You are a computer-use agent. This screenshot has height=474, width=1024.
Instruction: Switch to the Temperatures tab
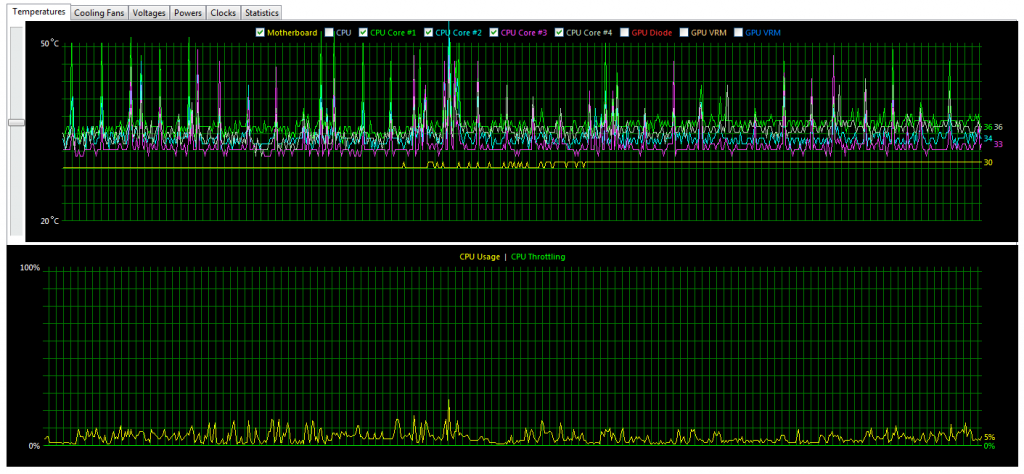pos(39,11)
